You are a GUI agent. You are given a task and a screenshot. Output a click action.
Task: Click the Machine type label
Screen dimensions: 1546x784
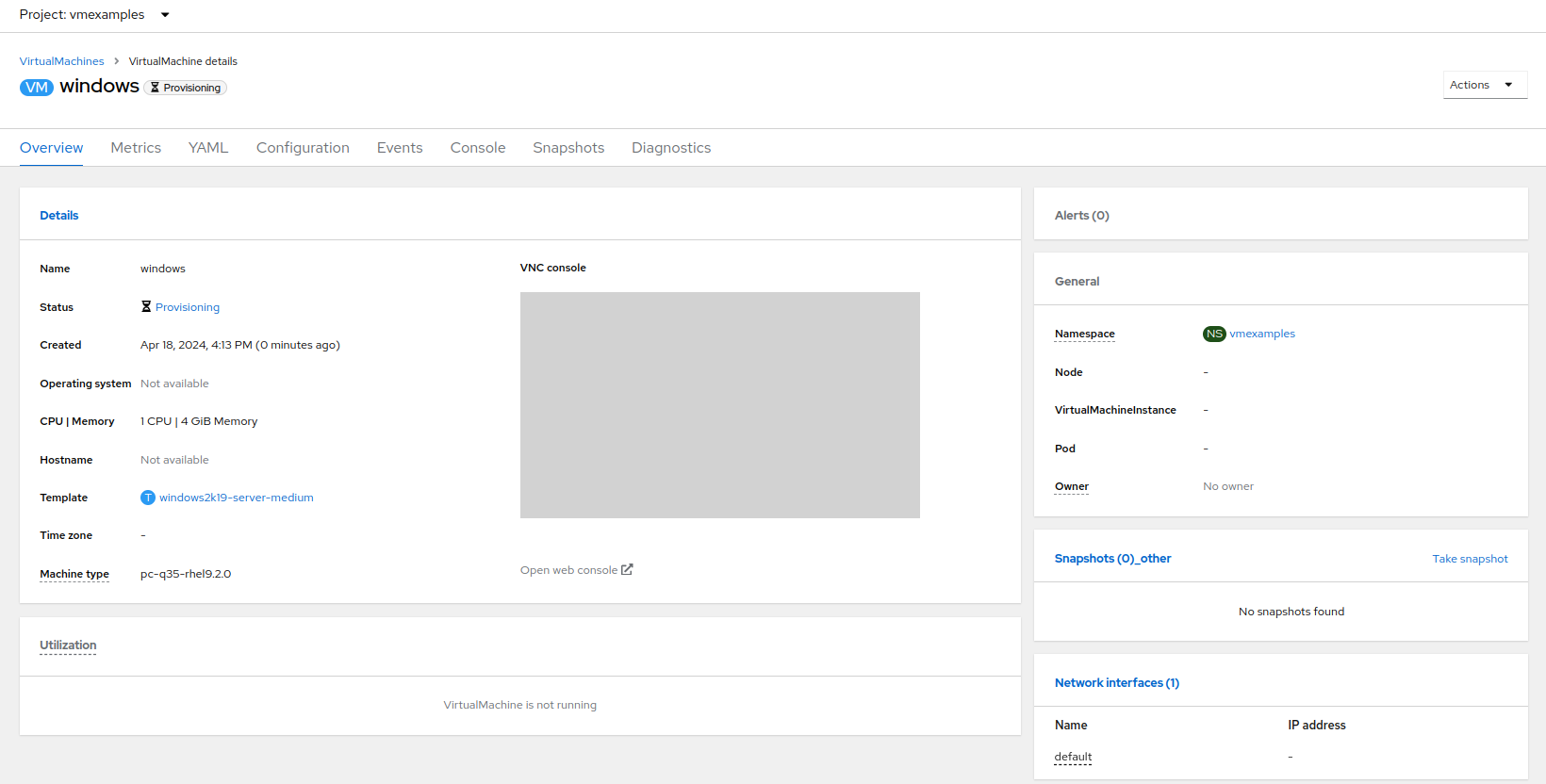74,574
